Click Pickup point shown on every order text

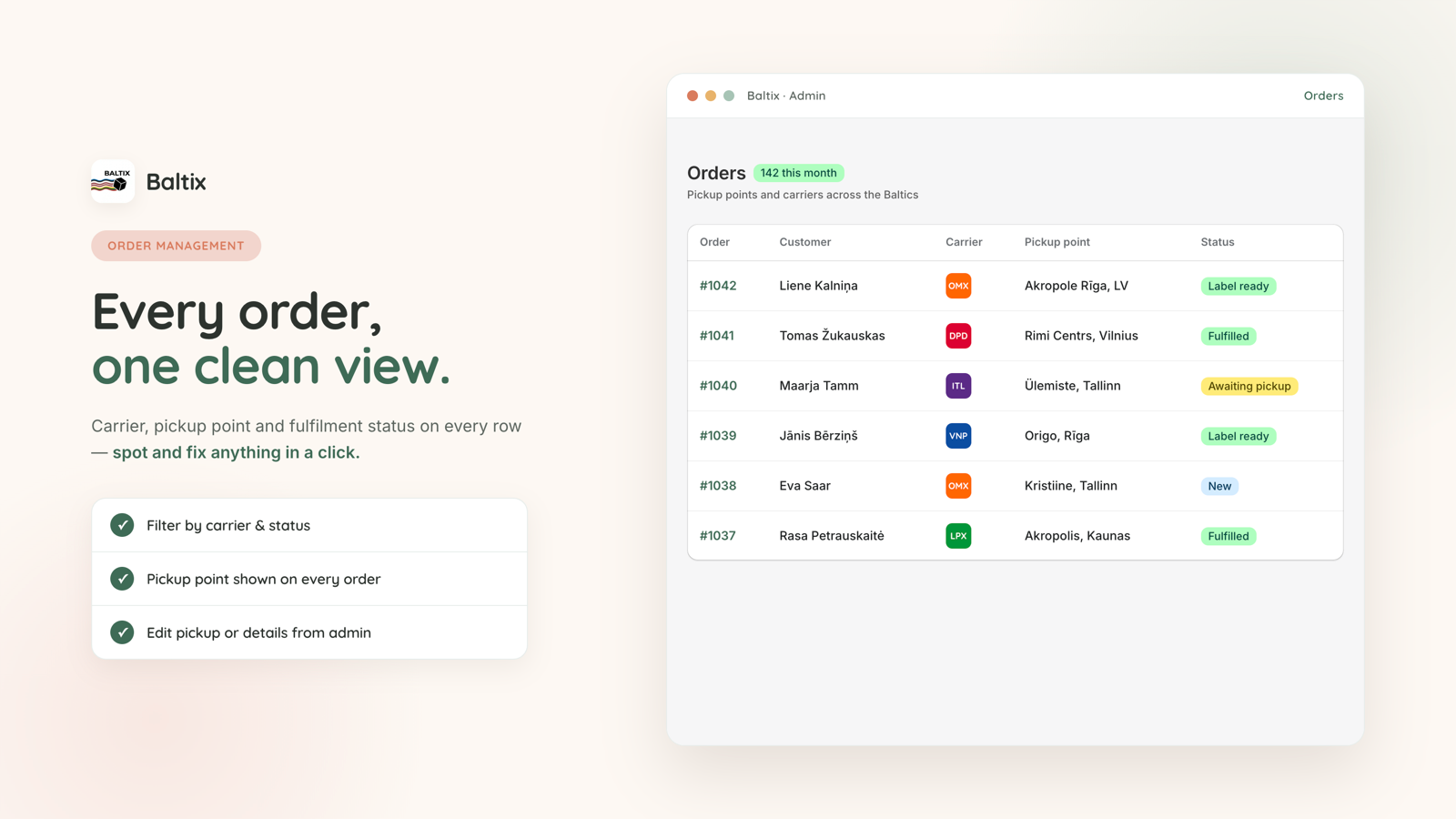(x=263, y=579)
